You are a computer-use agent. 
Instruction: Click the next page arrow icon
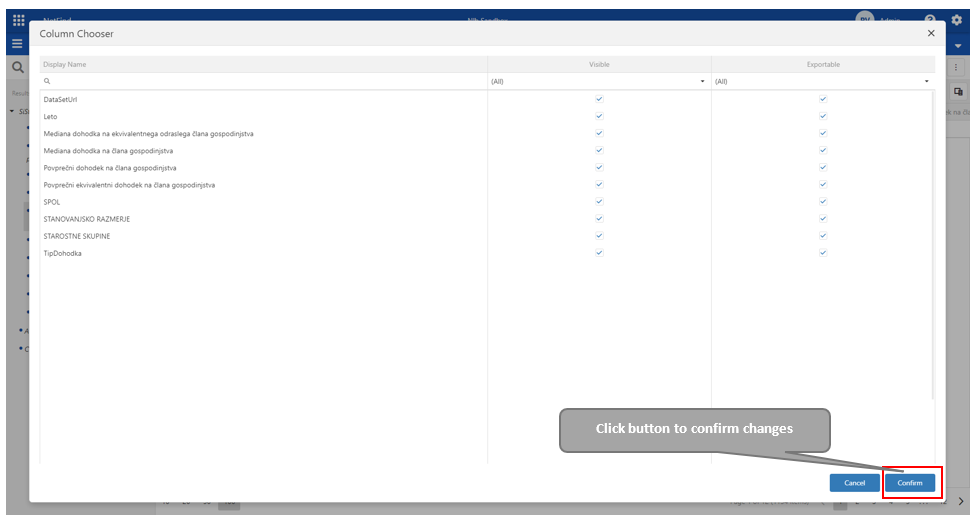tap(961, 500)
